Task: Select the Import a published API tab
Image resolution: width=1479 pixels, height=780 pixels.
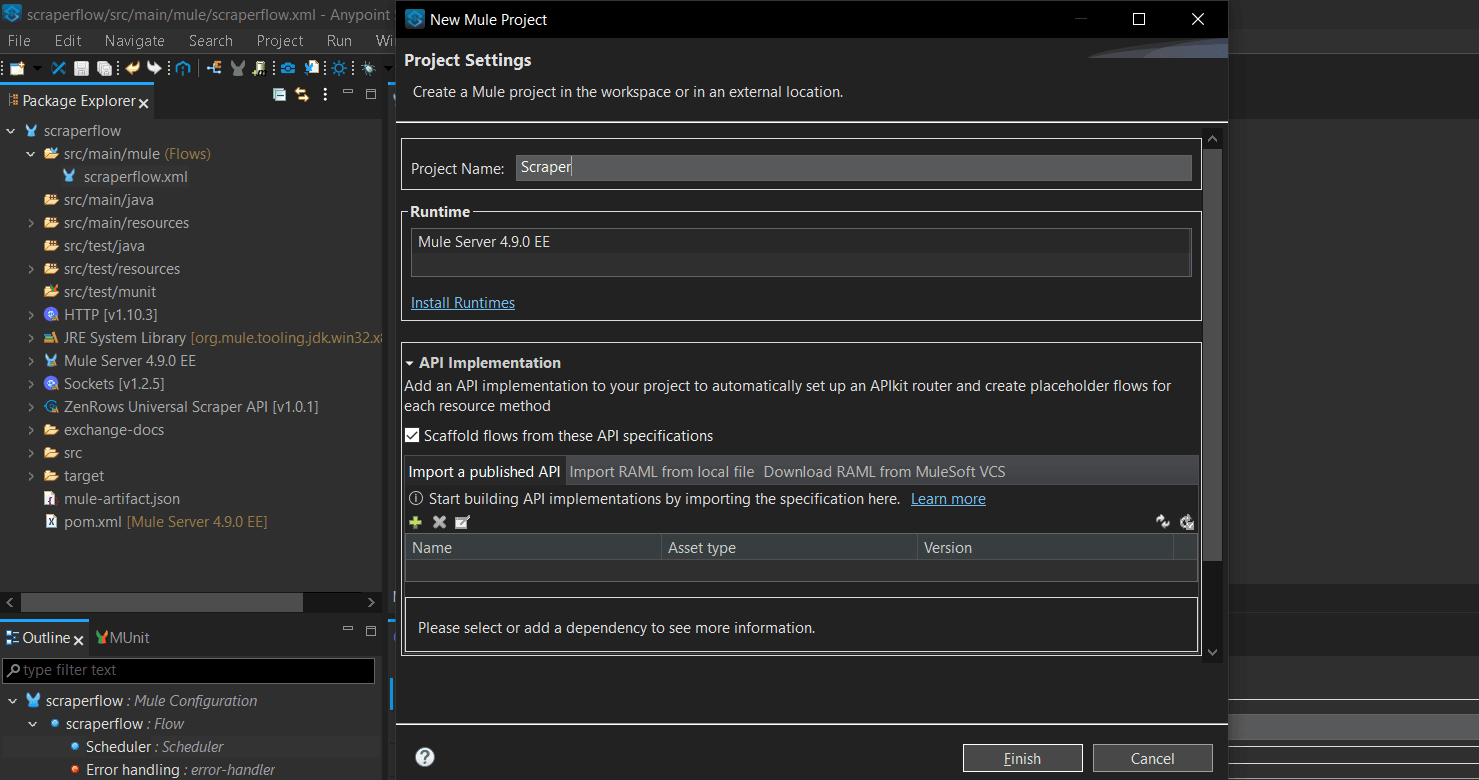Action: [x=485, y=472]
